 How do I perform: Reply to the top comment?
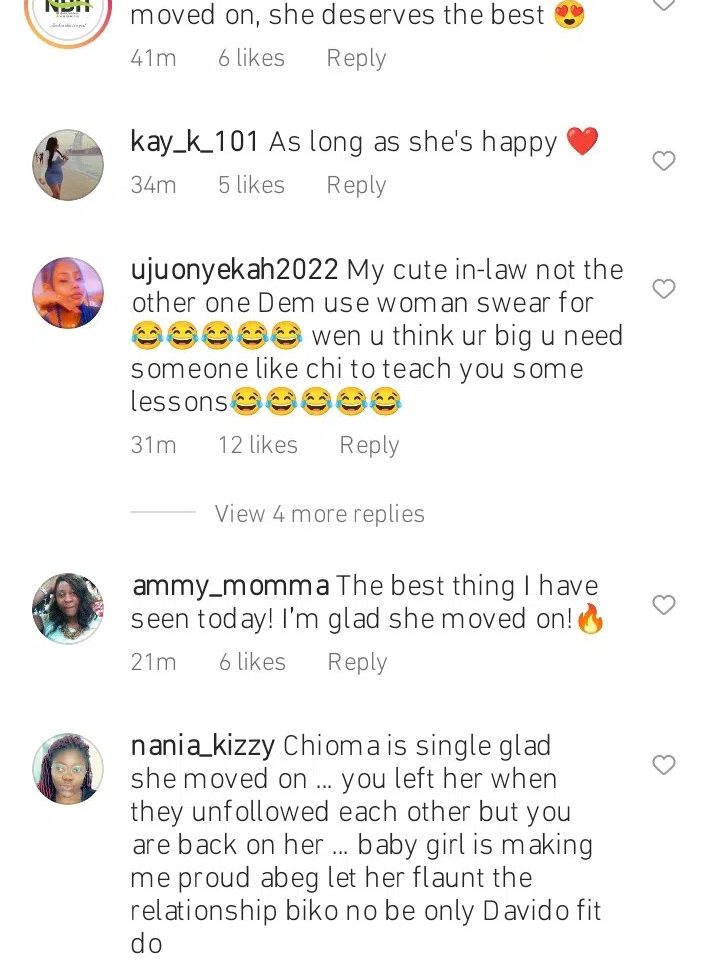click(356, 59)
